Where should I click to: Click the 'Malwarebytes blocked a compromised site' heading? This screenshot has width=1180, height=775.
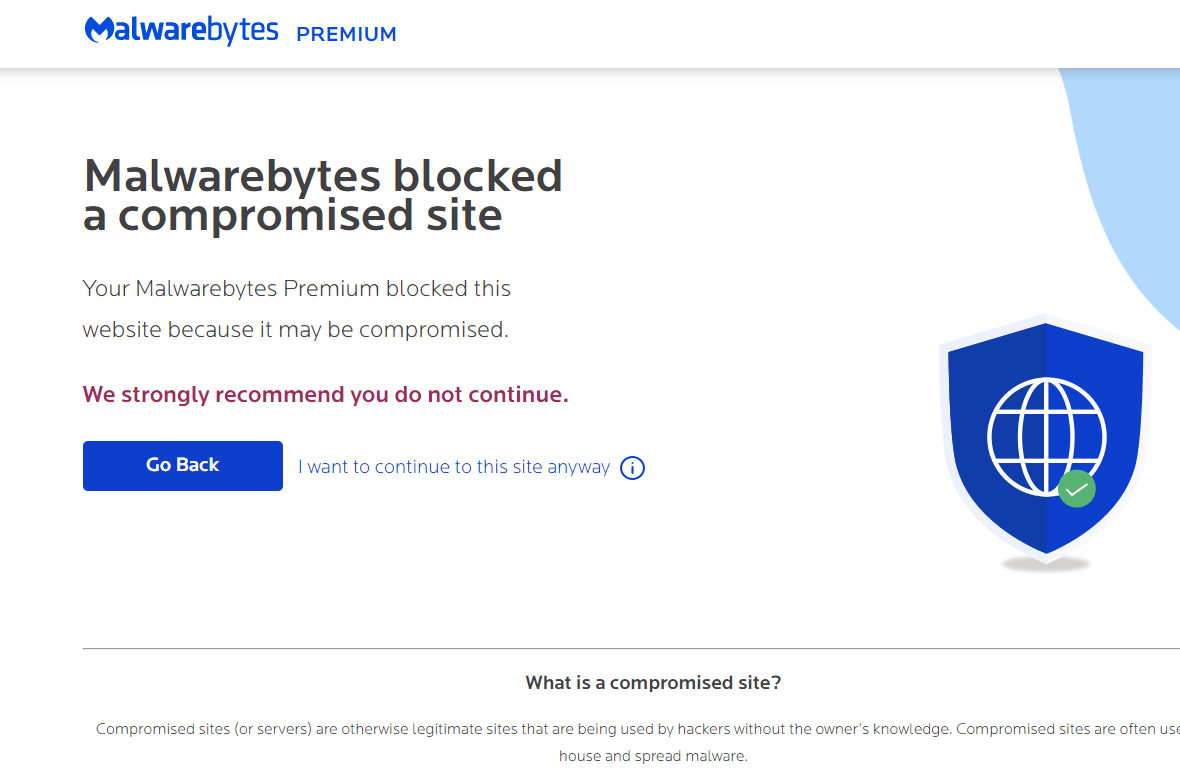pos(323,196)
